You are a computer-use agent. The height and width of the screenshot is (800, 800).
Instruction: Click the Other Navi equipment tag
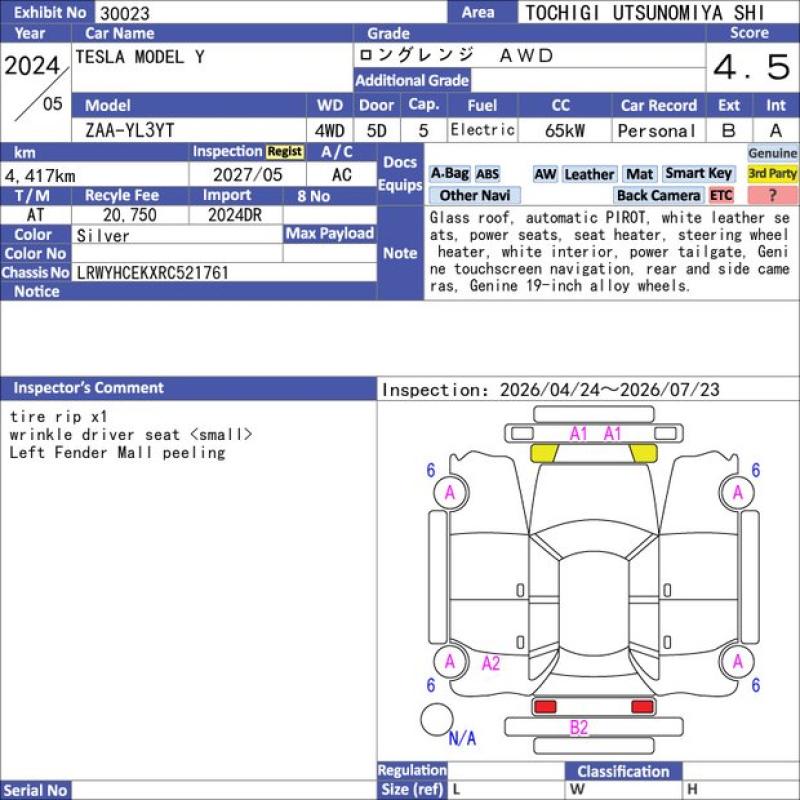pyautogui.click(x=474, y=195)
